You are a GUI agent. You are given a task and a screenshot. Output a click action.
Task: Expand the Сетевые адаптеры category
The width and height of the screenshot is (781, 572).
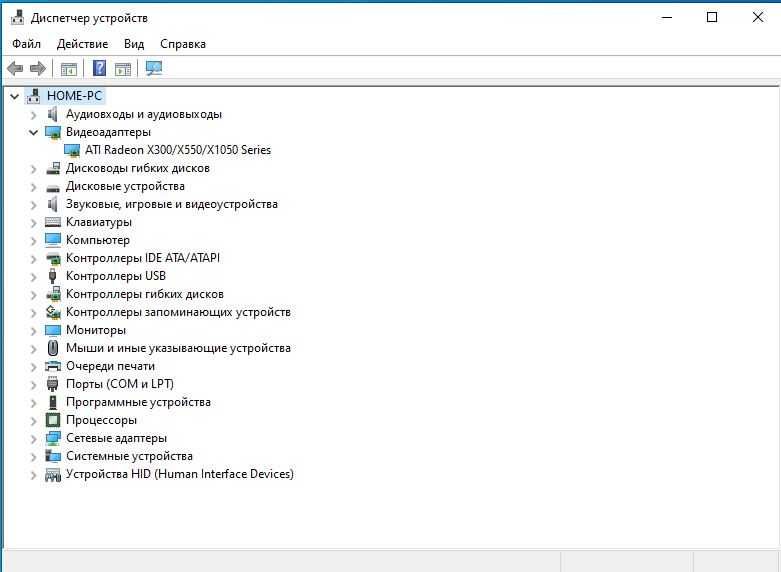33,438
